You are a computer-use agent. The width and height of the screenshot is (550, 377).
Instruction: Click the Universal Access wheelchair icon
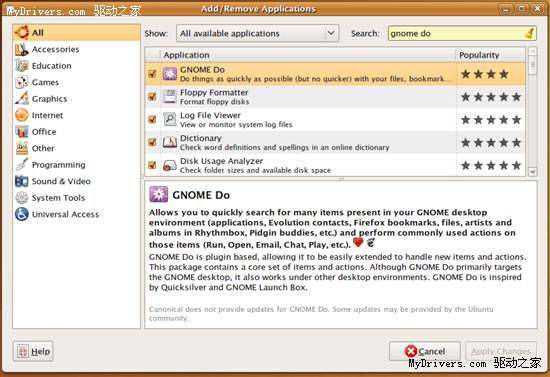point(21,214)
